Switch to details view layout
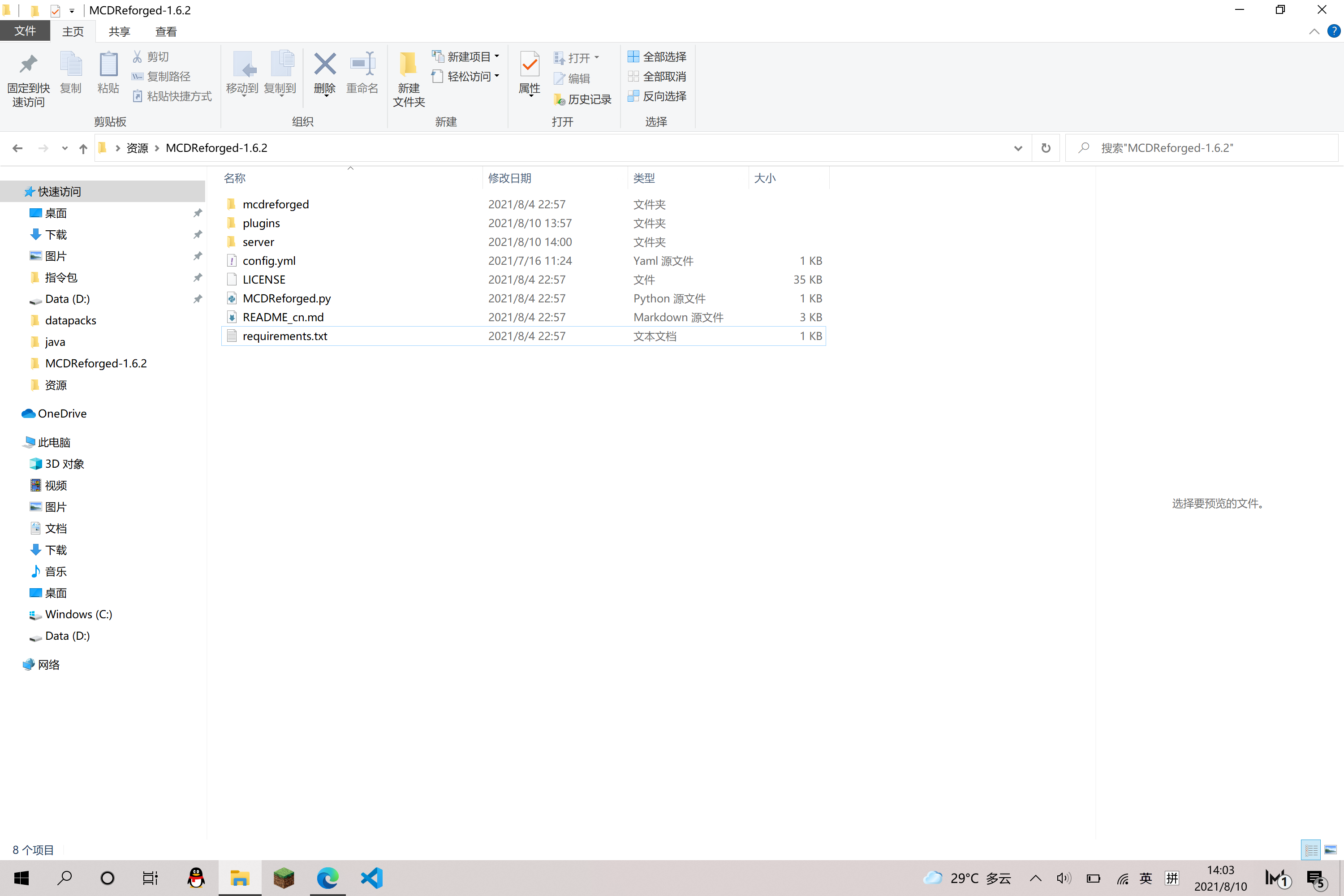This screenshot has height=896, width=1344. pos(1310,850)
